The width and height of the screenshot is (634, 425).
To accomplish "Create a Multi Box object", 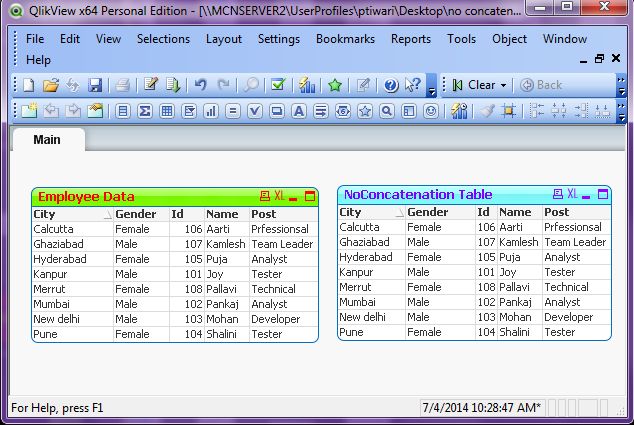I will tap(189, 111).
